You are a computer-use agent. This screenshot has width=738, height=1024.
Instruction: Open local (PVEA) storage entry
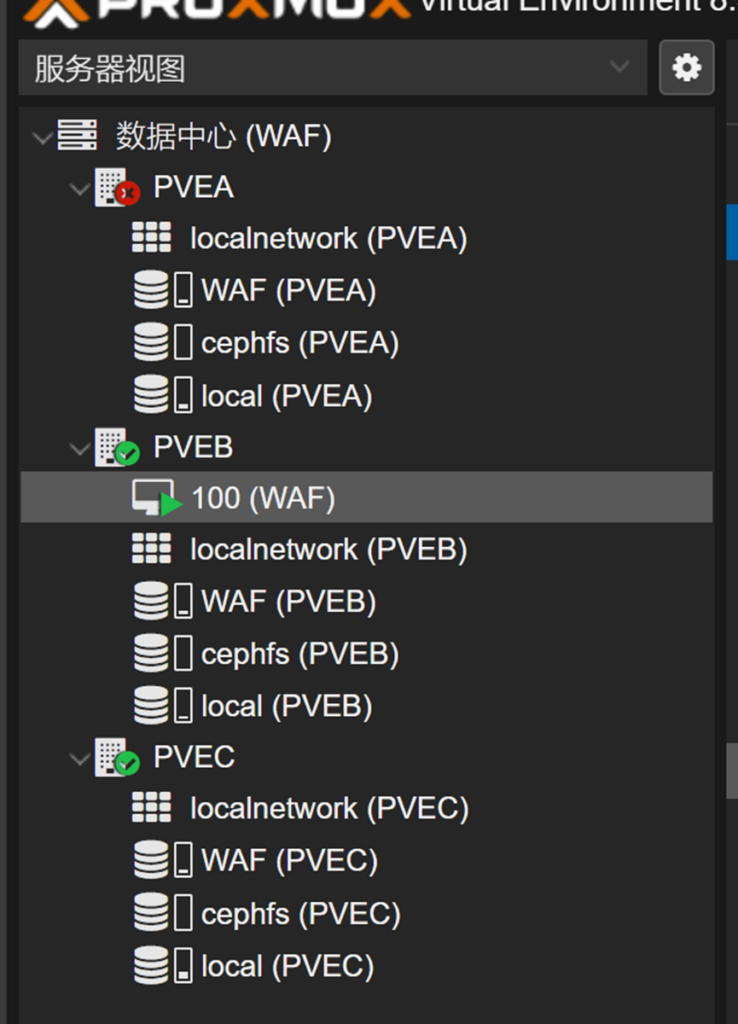point(287,396)
